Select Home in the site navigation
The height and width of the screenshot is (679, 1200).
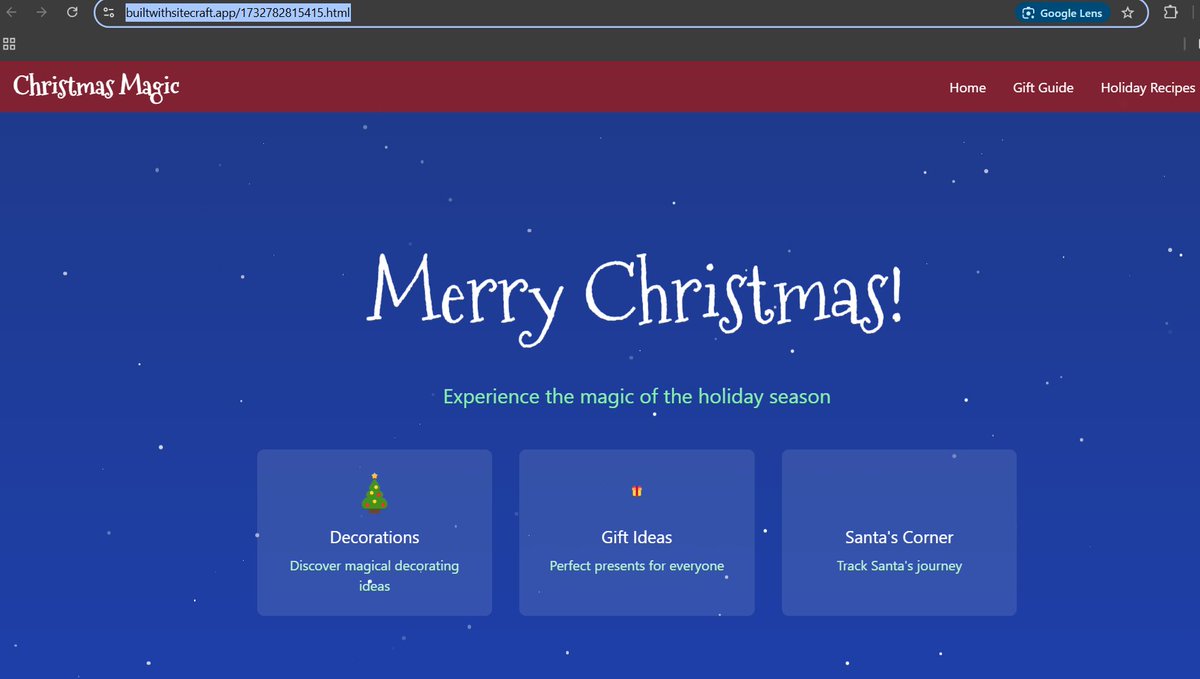[x=967, y=88]
